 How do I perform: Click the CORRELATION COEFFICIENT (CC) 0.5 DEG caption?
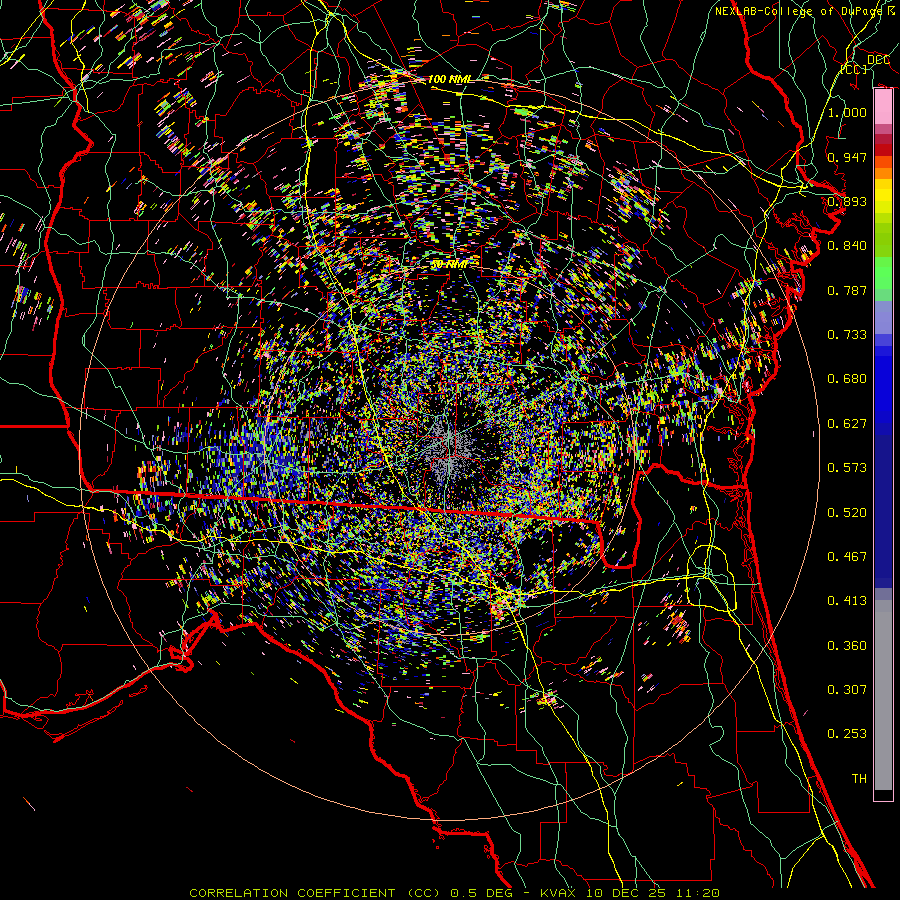(x=351, y=893)
